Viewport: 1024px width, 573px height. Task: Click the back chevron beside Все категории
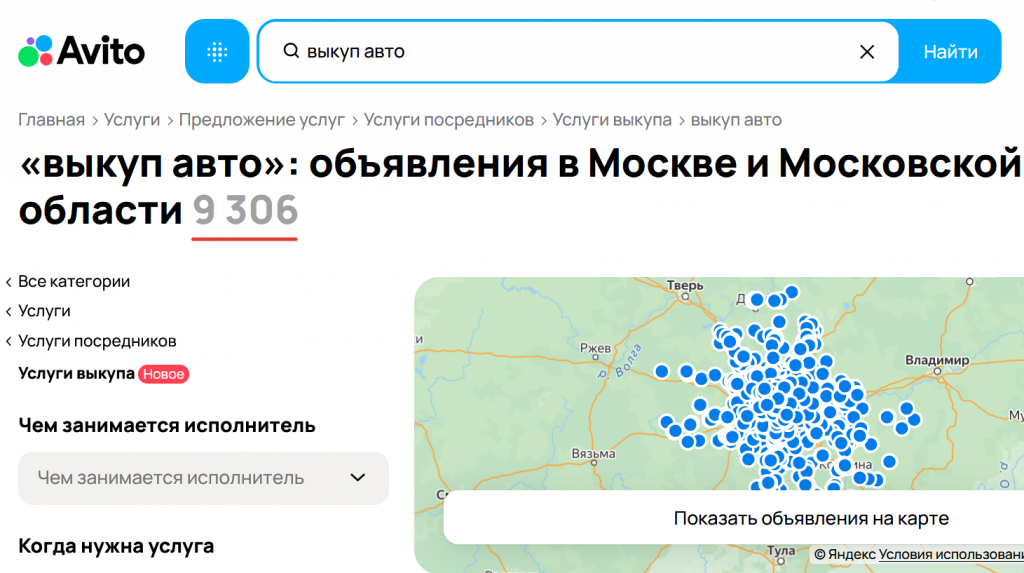[x=8, y=282]
